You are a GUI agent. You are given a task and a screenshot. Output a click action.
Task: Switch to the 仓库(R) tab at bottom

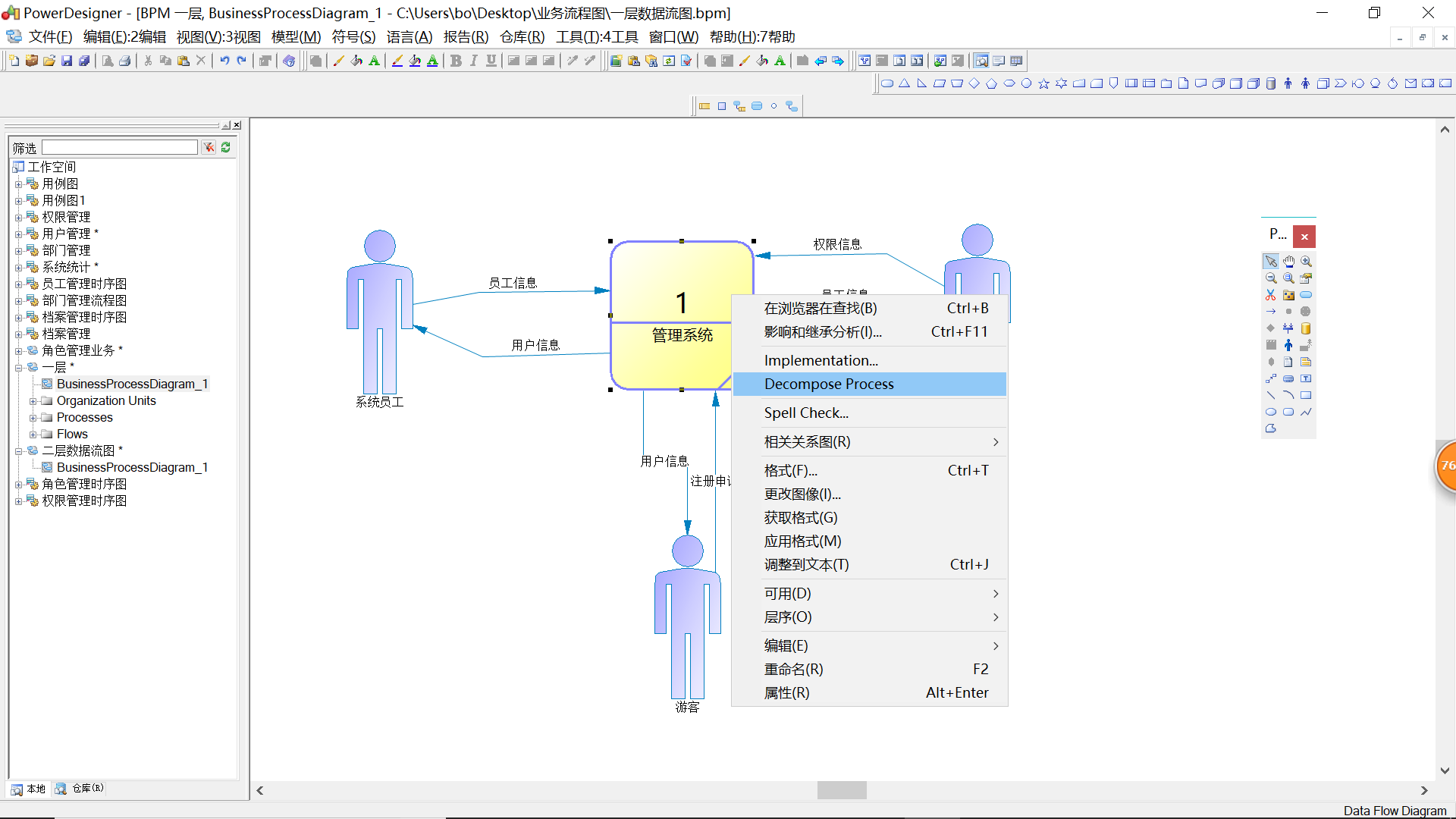point(78,788)
